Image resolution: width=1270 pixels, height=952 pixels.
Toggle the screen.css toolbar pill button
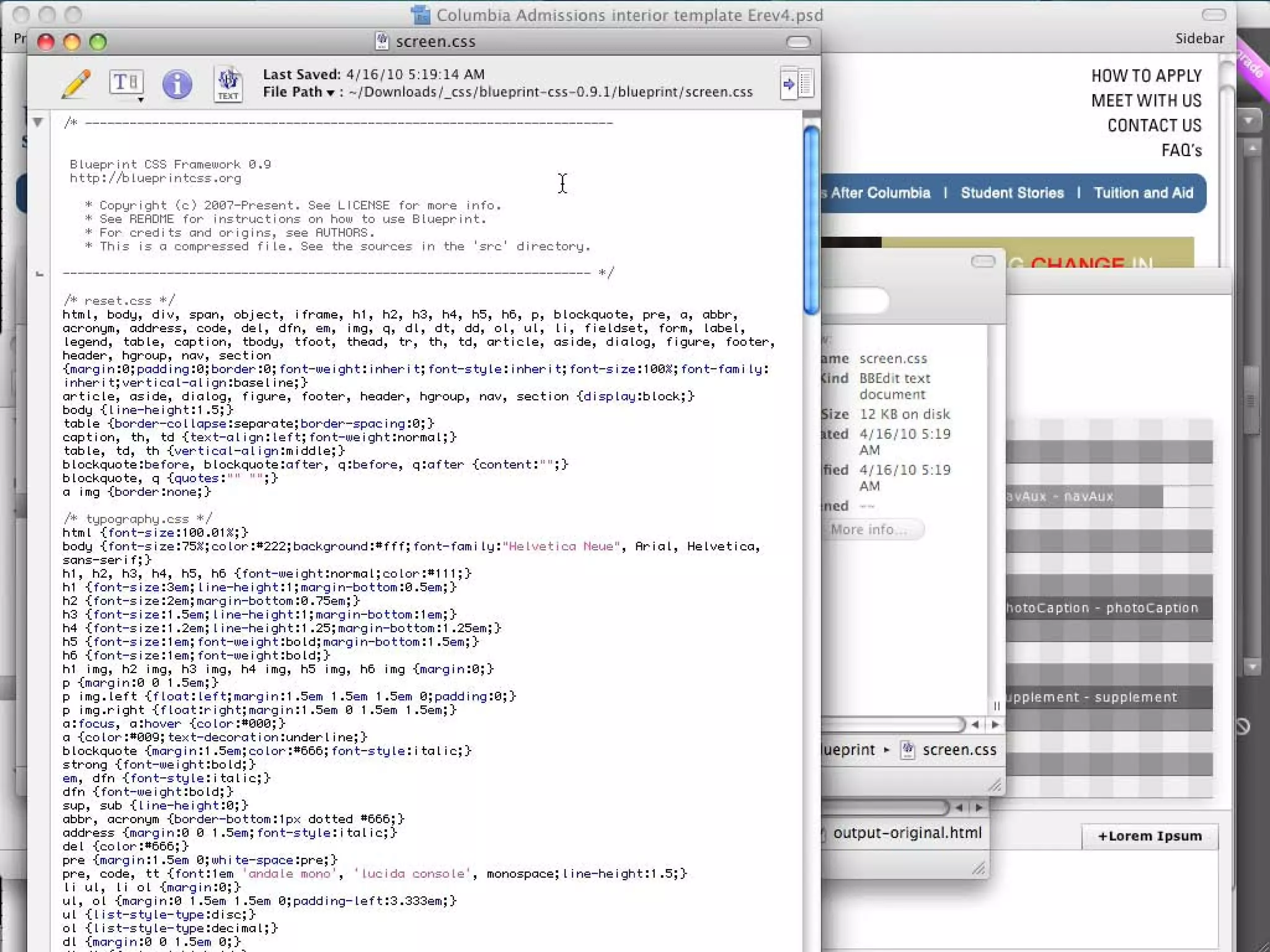(797, 42)
